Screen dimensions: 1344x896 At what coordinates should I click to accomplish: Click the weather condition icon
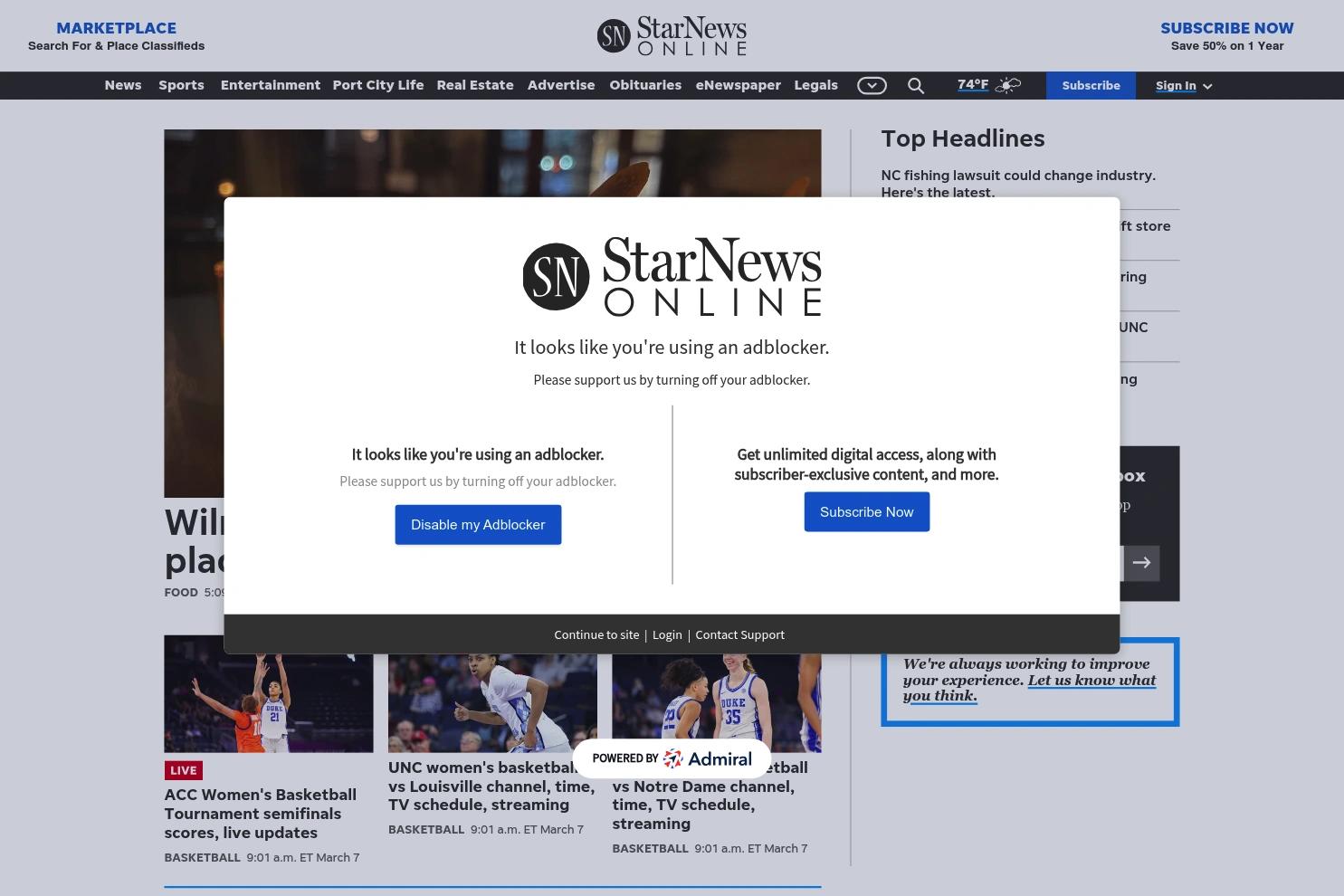1007,85
